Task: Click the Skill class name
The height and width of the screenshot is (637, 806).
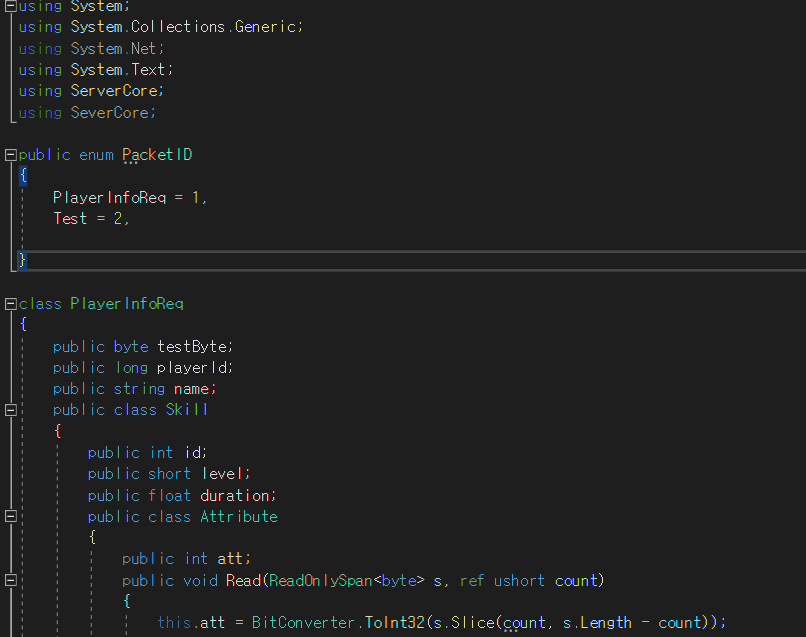Action: coord(187,410)
